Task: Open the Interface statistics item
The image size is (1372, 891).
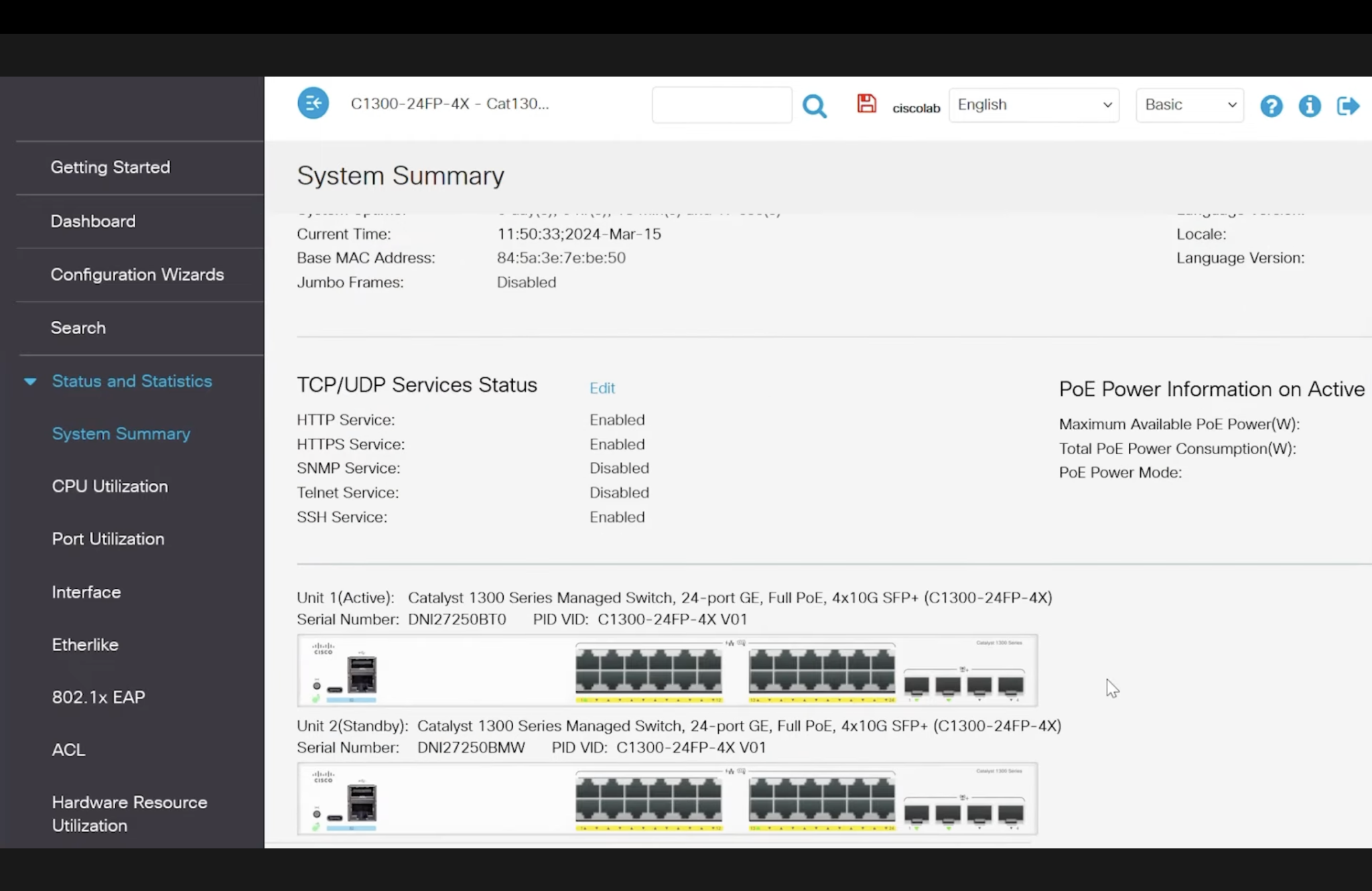Action: (x=86, y=592)
